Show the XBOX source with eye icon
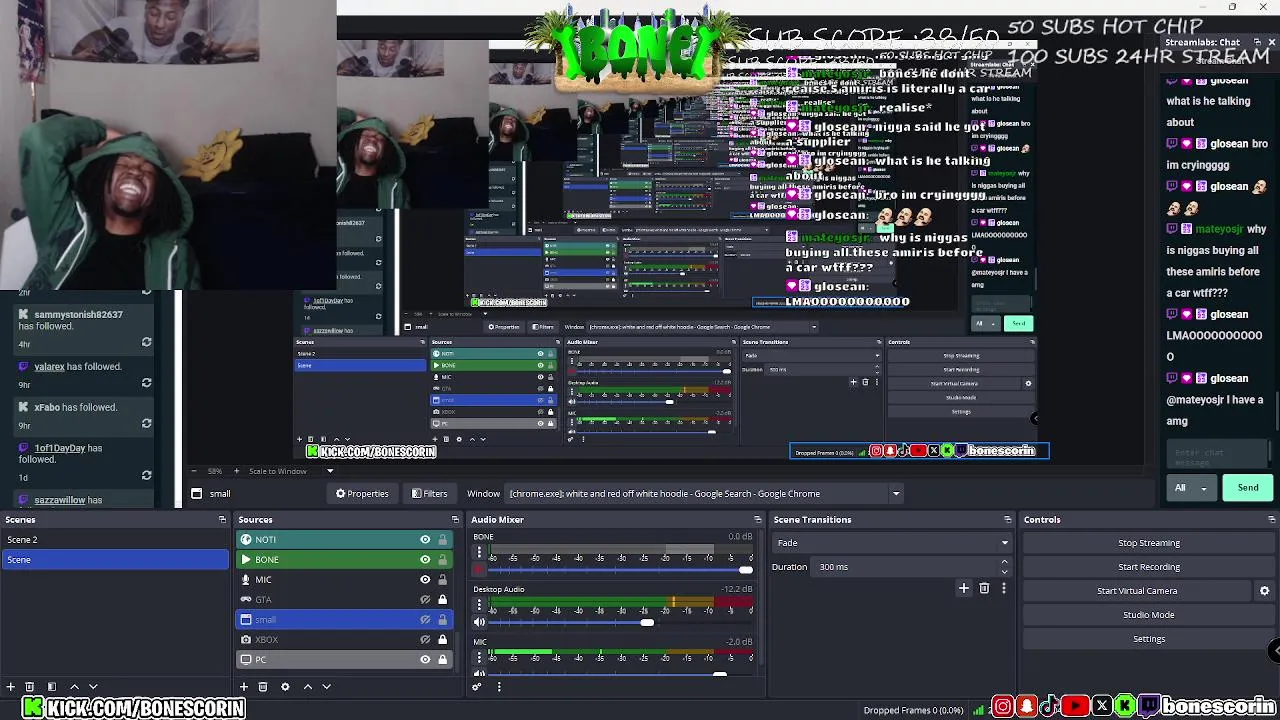The image size is (1280, 720). [x=425, y=640]
